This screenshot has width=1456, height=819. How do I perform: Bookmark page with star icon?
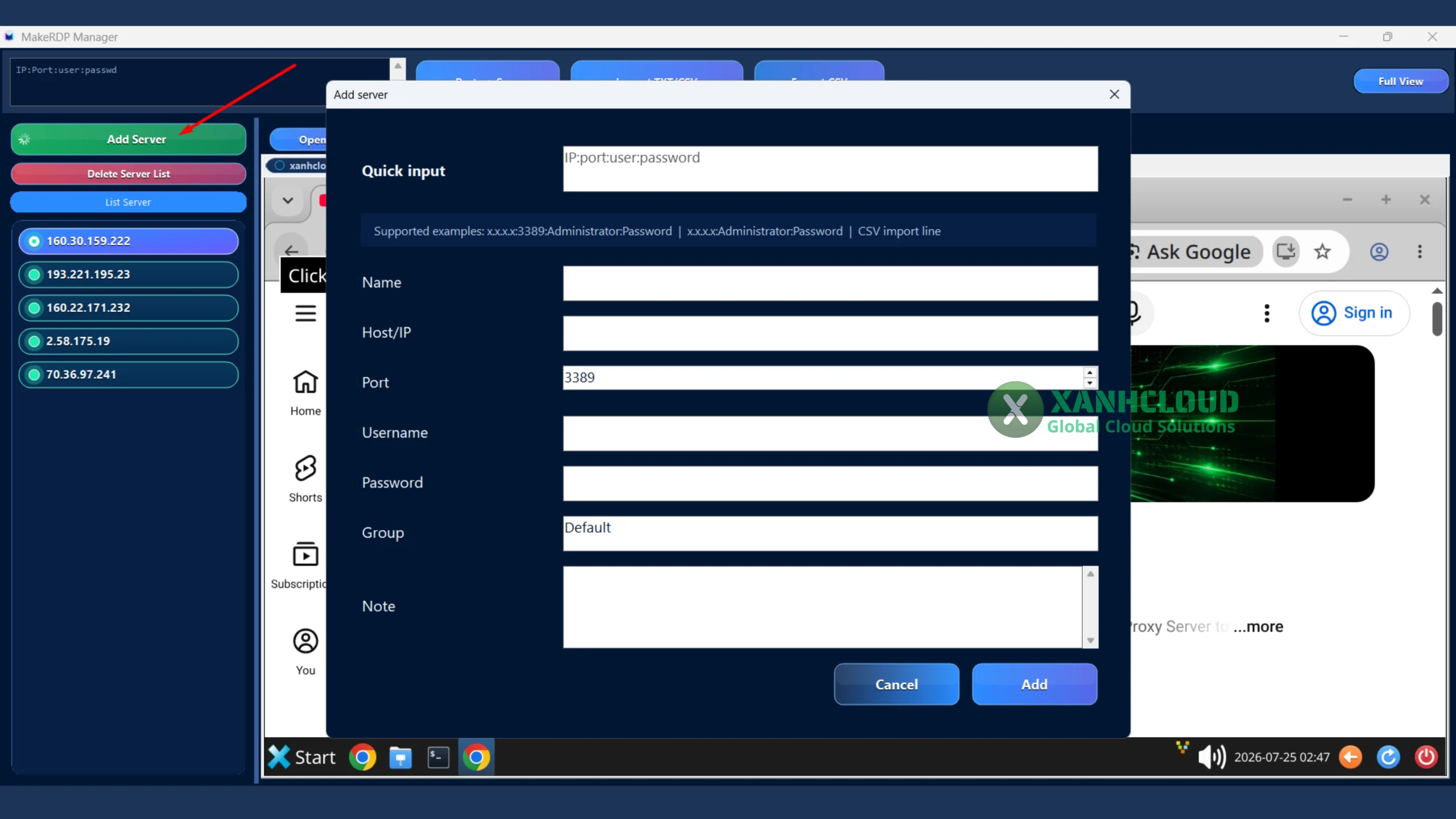pos(1322,251)
